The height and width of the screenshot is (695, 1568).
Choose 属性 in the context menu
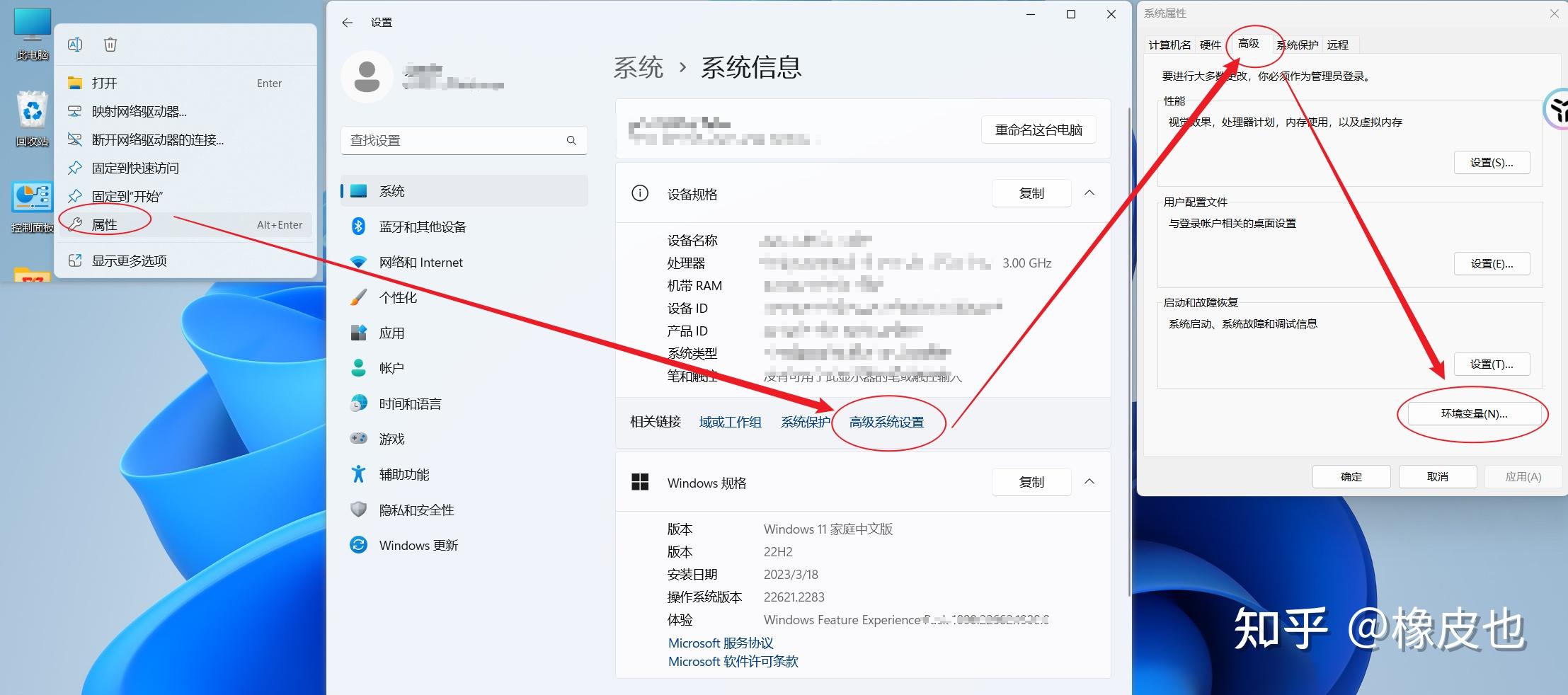point(185,224)
